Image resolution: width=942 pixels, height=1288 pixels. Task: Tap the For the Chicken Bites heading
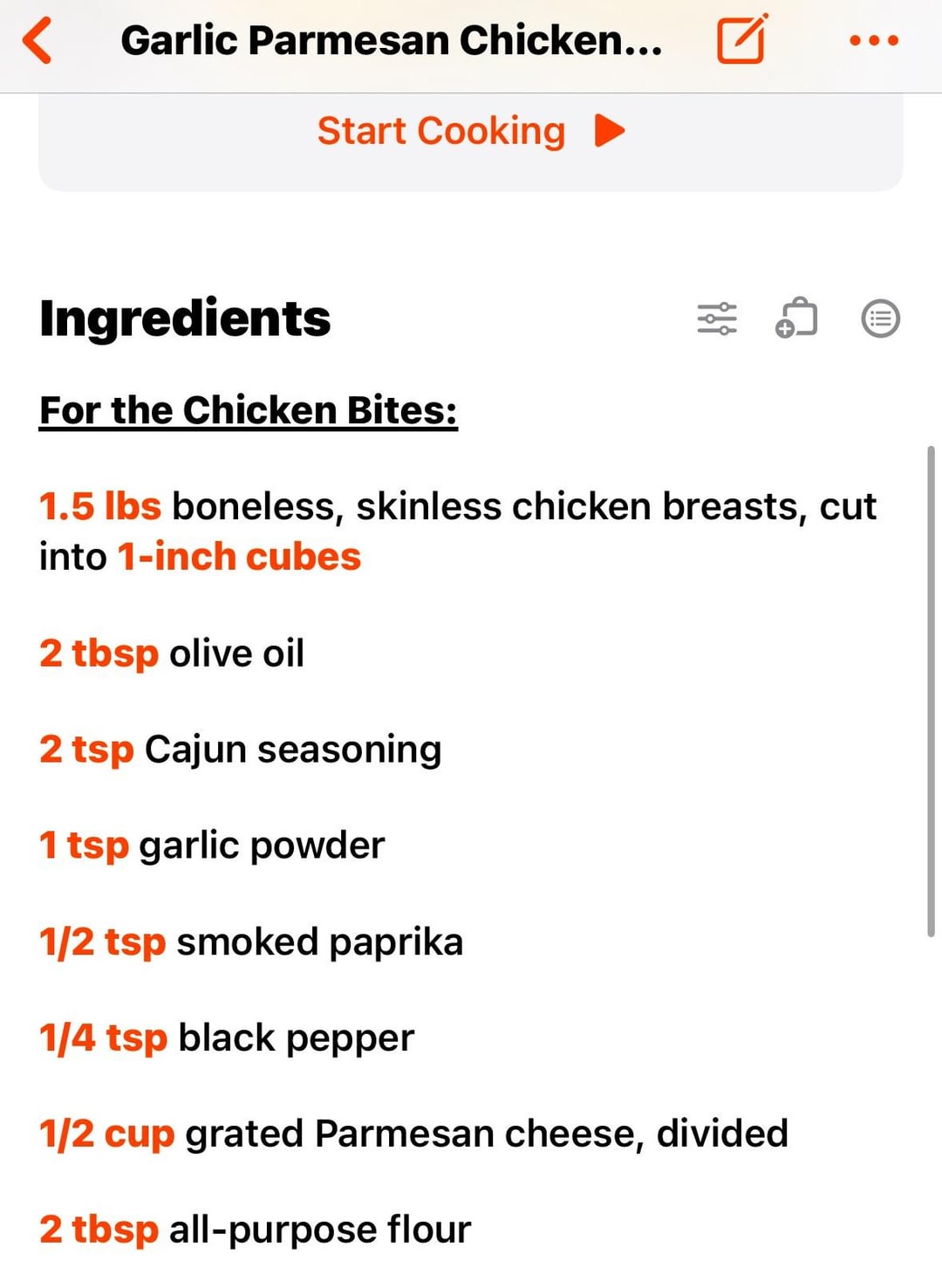[249, 410]
